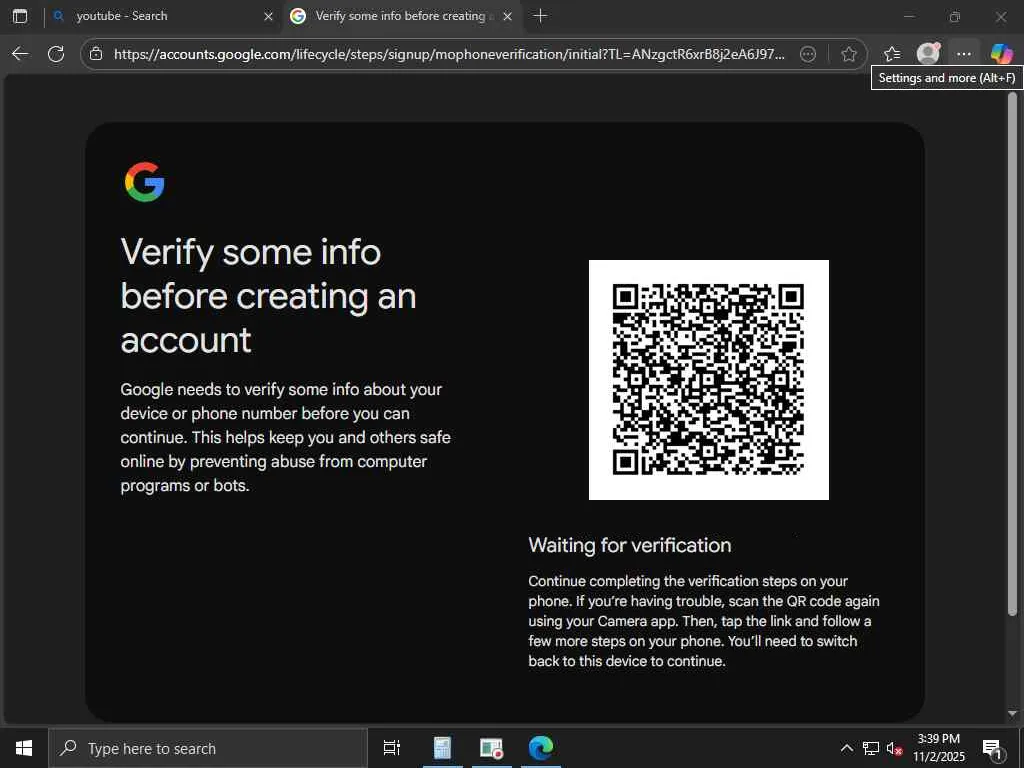Open the Favorites list icon
Viewport: 1024px width, 768px height.
pyautogui.click(x=891, y=54)
